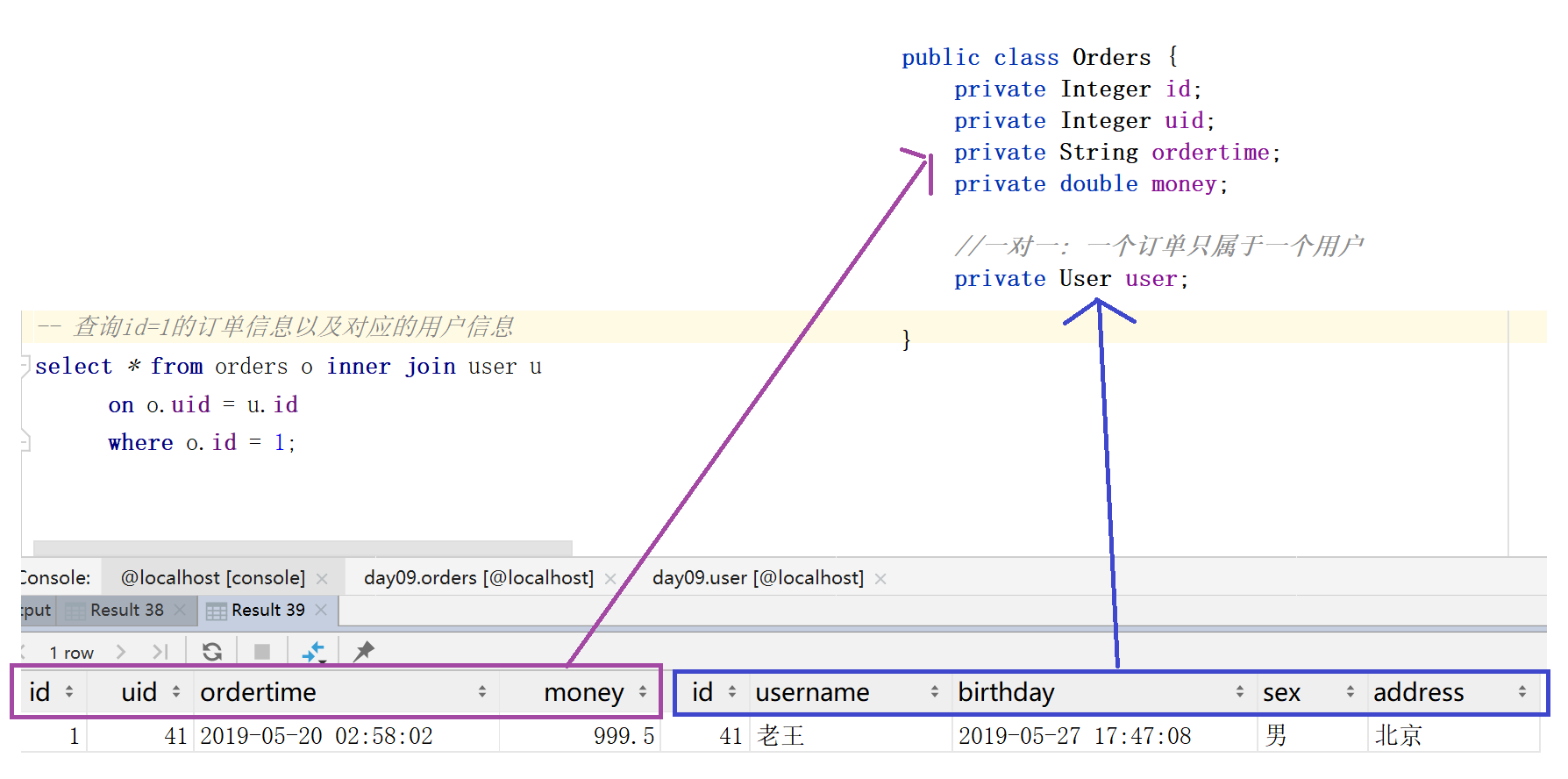The image size is (1568, 779).
Task: Click the compare results arrows icon
Action: [313, 652]
